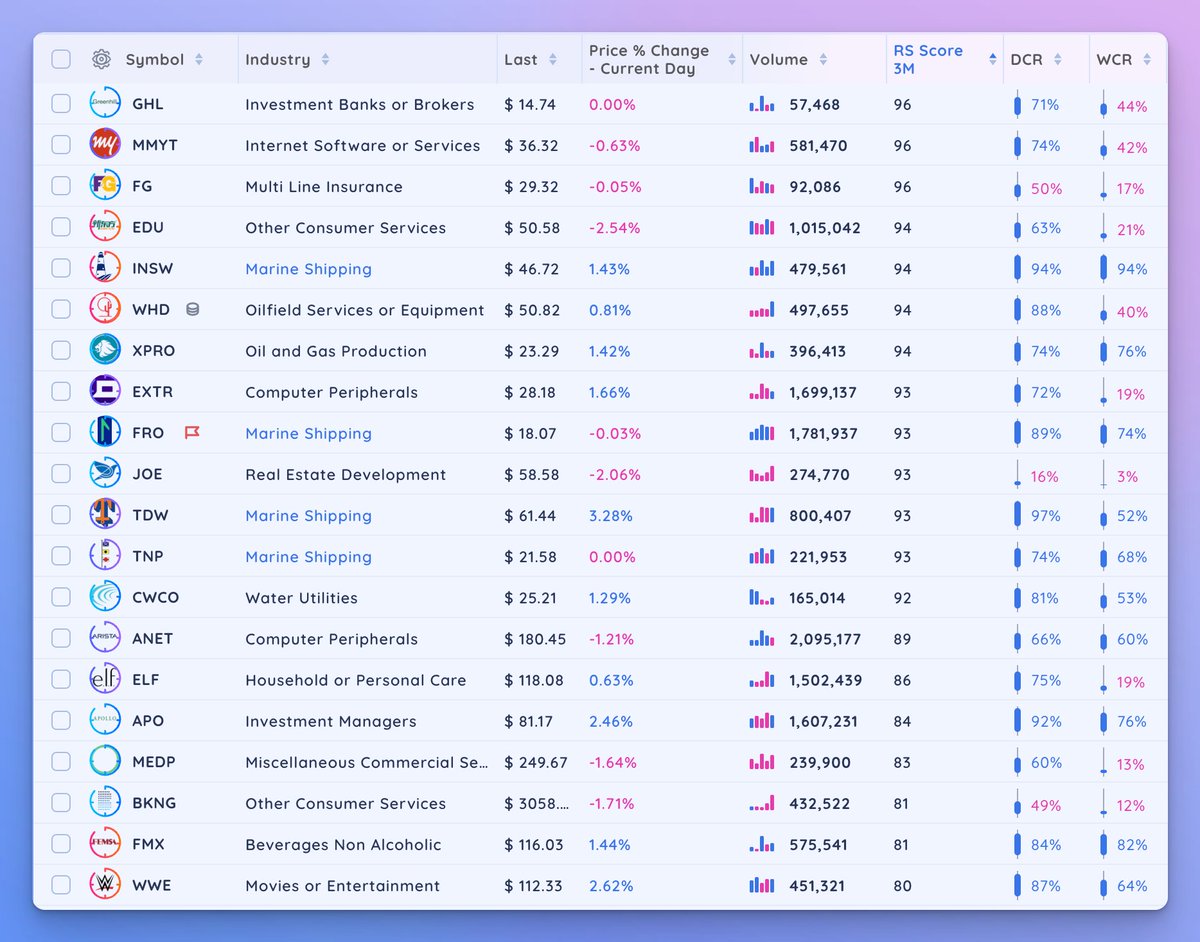Viewport: 1200px width, 942px height.
Task: Click the MEDP circular logo
Action: point(105,761)
